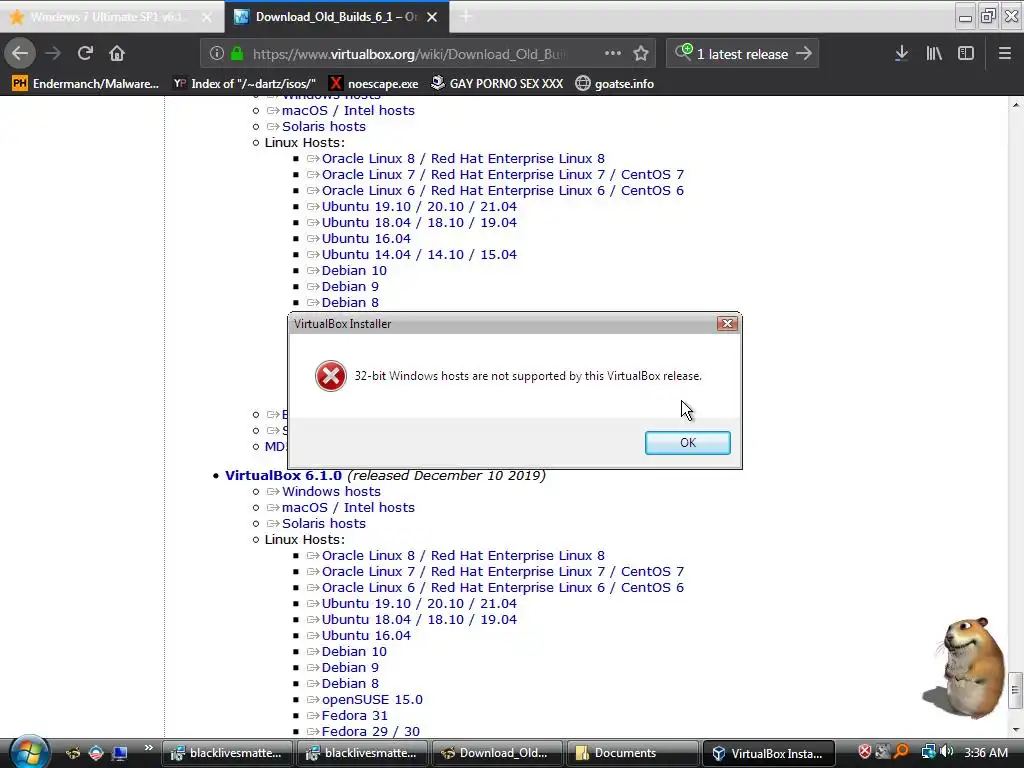Open a new browser tab
Image resolution: width=1024 pixels, height=768 pixels.
(x=466, y=17)
